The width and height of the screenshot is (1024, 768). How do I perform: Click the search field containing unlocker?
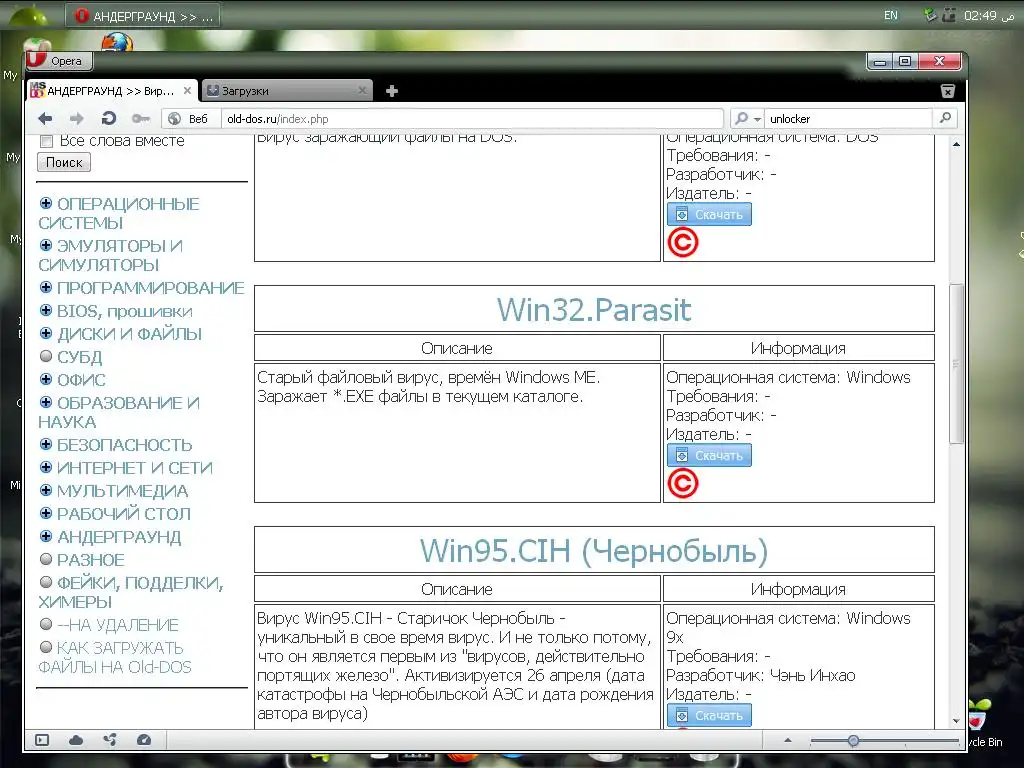[x=849, y=118]
